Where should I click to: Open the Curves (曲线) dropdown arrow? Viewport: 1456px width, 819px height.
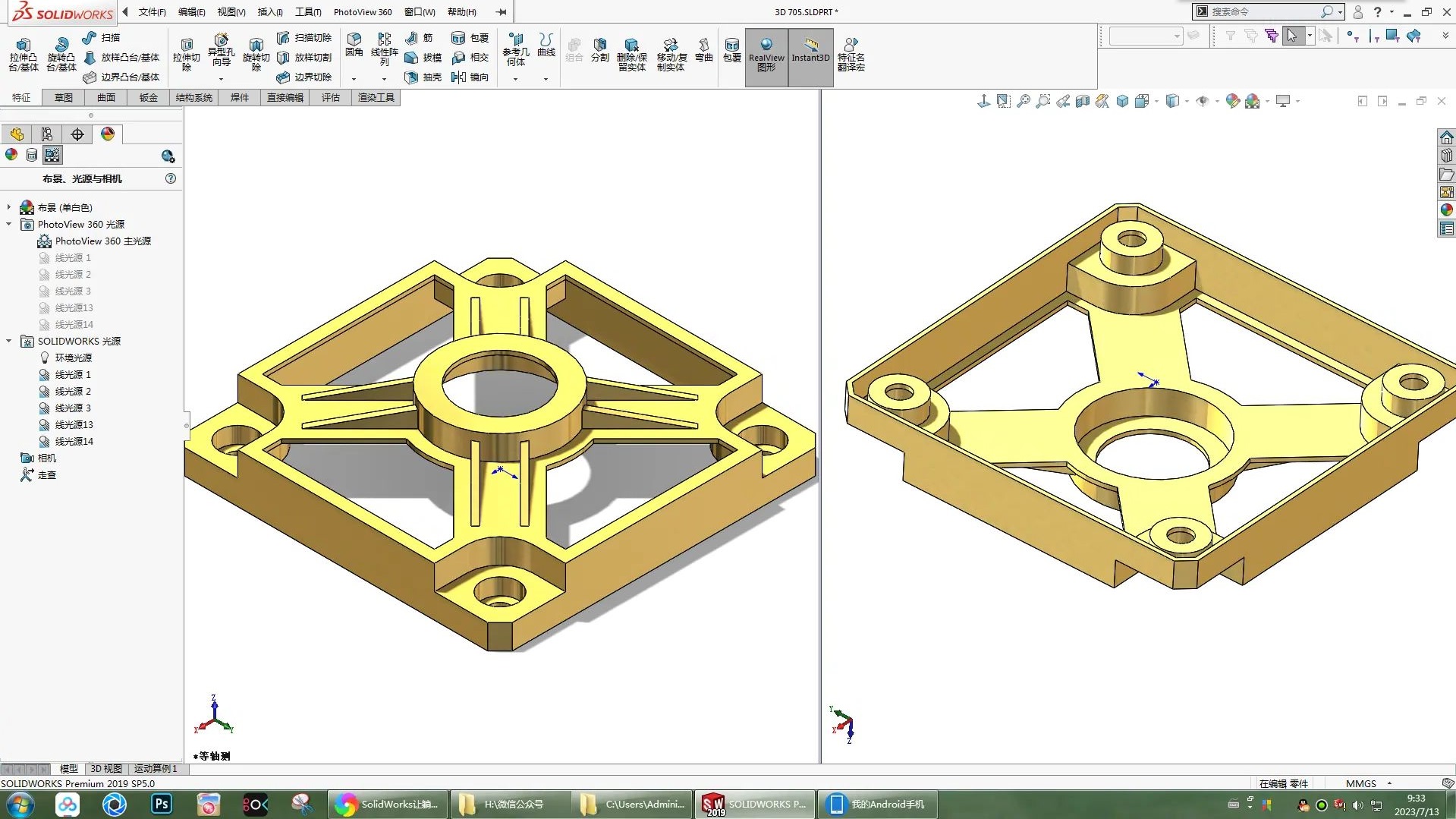pyautogui.click(x=546, y=79)
